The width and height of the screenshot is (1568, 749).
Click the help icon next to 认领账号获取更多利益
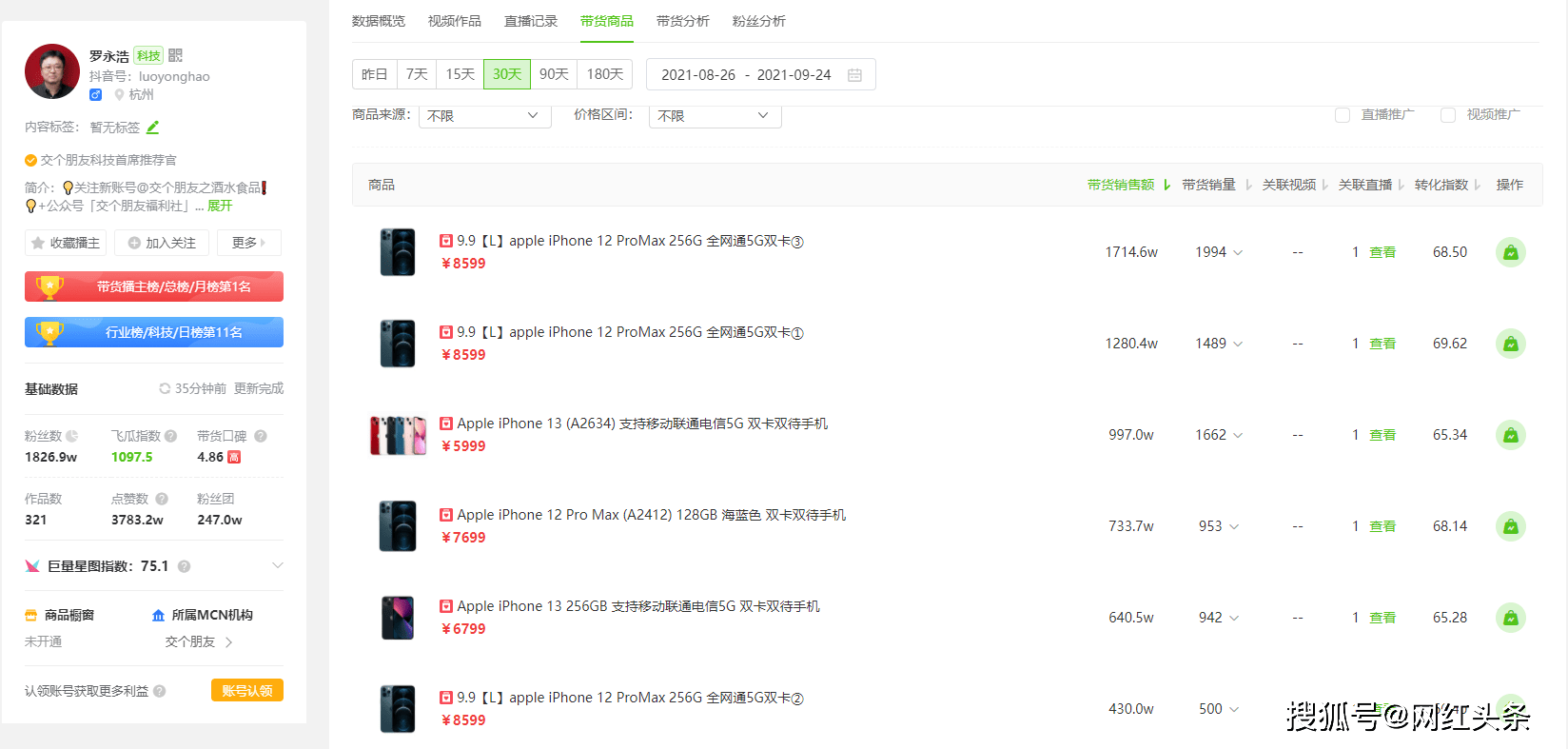tap(160, 691)
